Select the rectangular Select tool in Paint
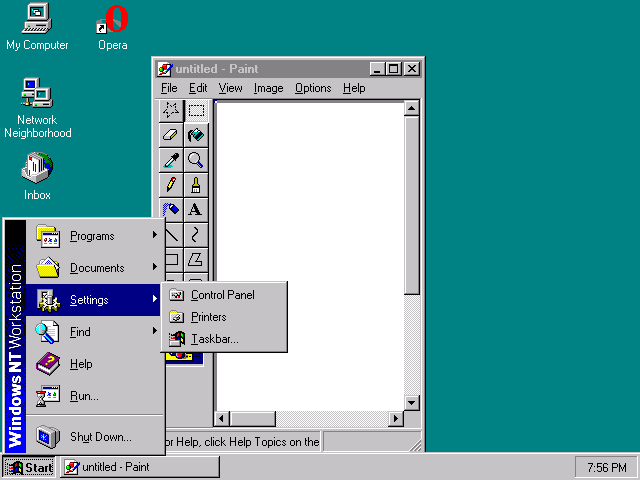 pyautogui.click(x=196, y=110)
